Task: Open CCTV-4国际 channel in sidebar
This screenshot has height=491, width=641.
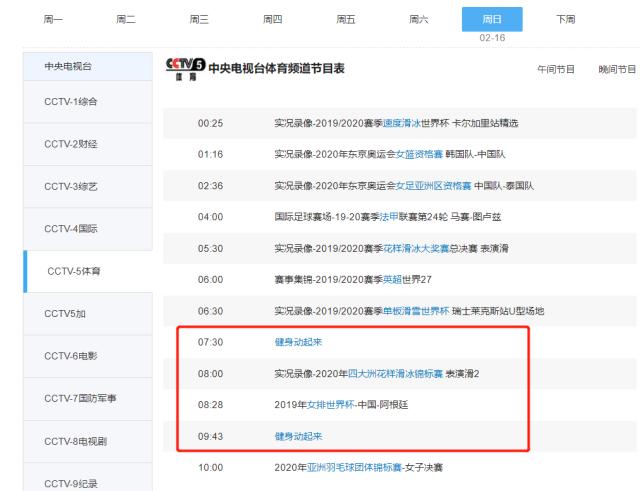Action: point(88,229)
